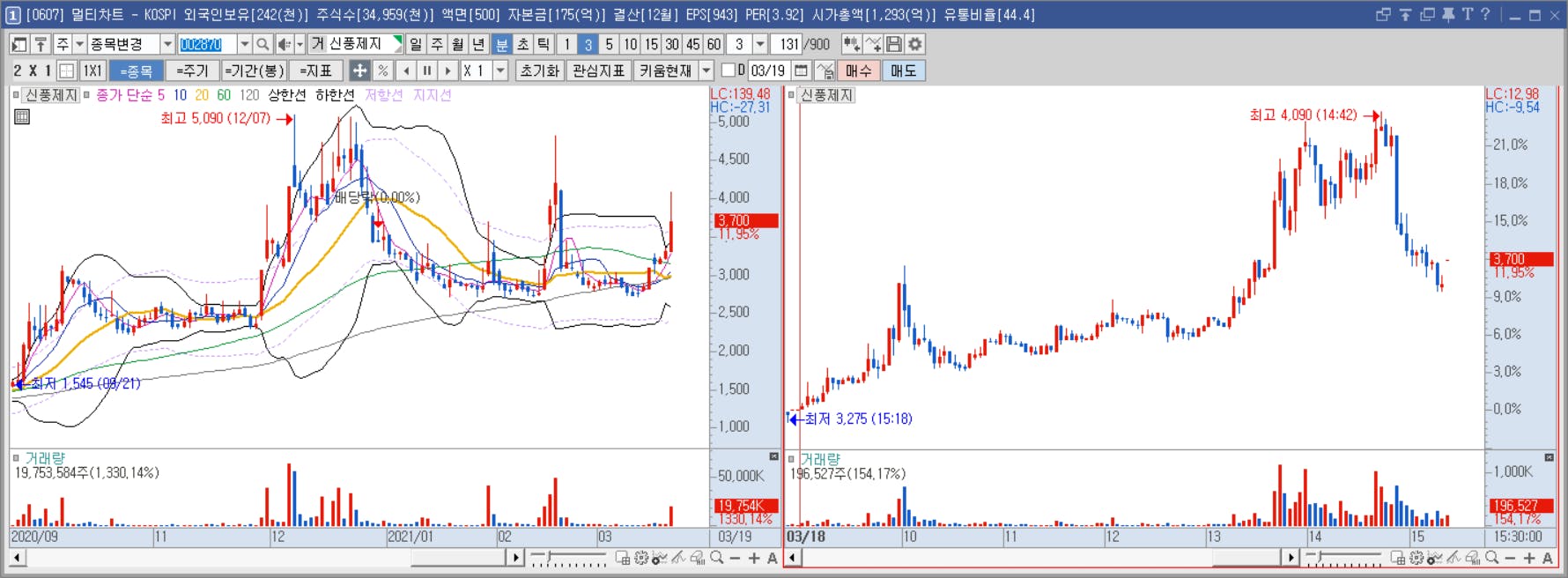Open the left chart settings gear icon
Screen dimensions: 1568x578
click(x=641, y=558)
